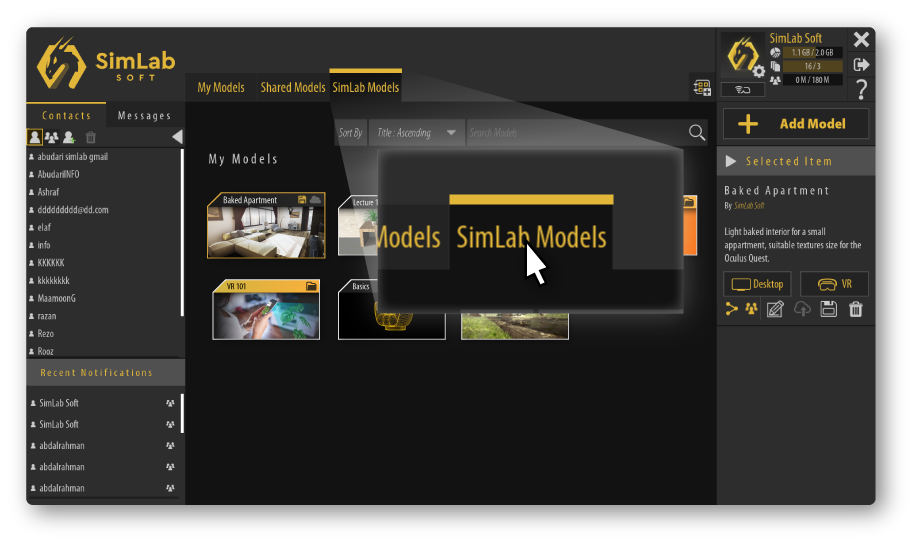Viewport: 916px width, 545px height.
Task: Click the models count documents icon
Action: coord(775,66)
